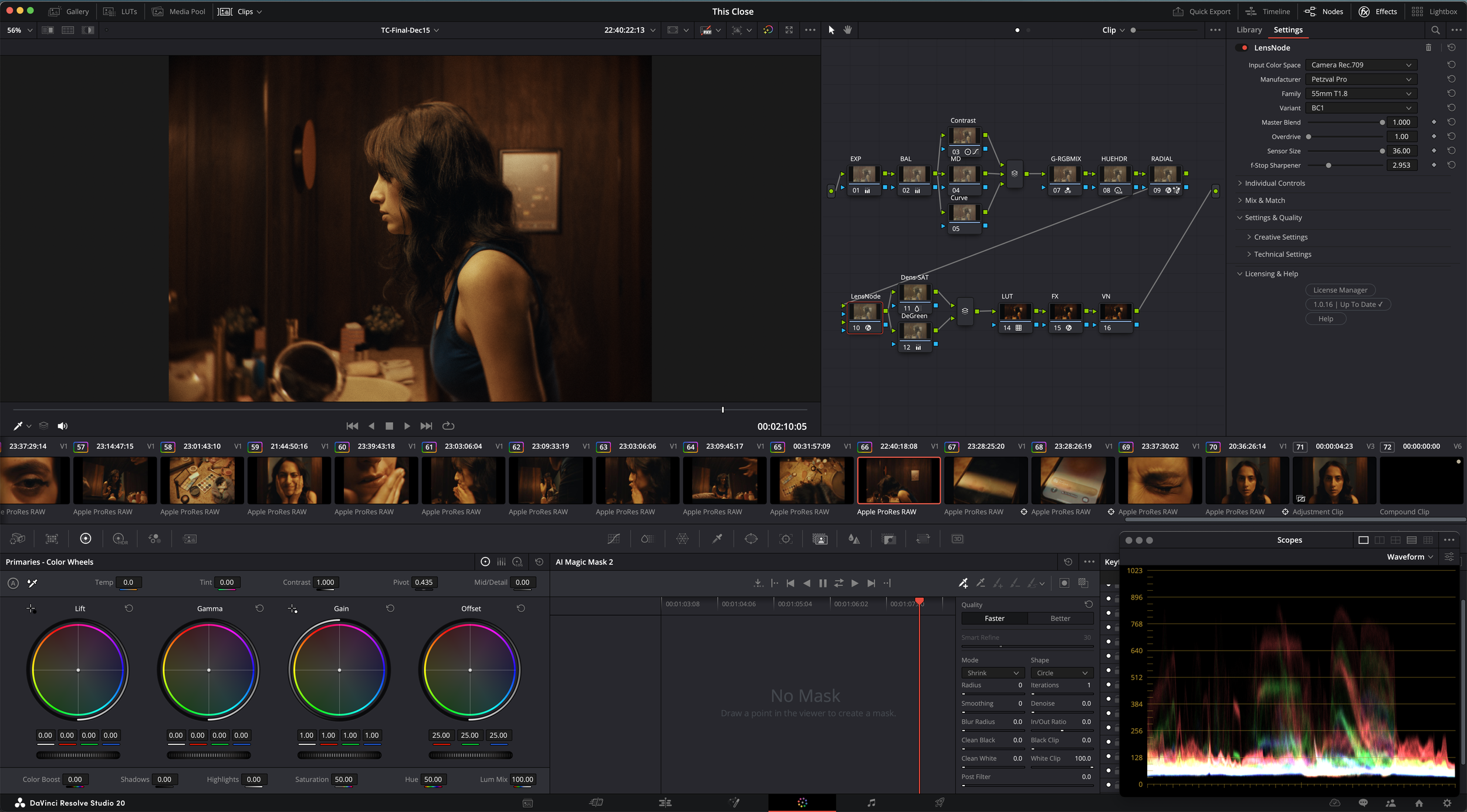
Task: Select Better quality for Magic Mask
Action: (x=1060, y=618)
